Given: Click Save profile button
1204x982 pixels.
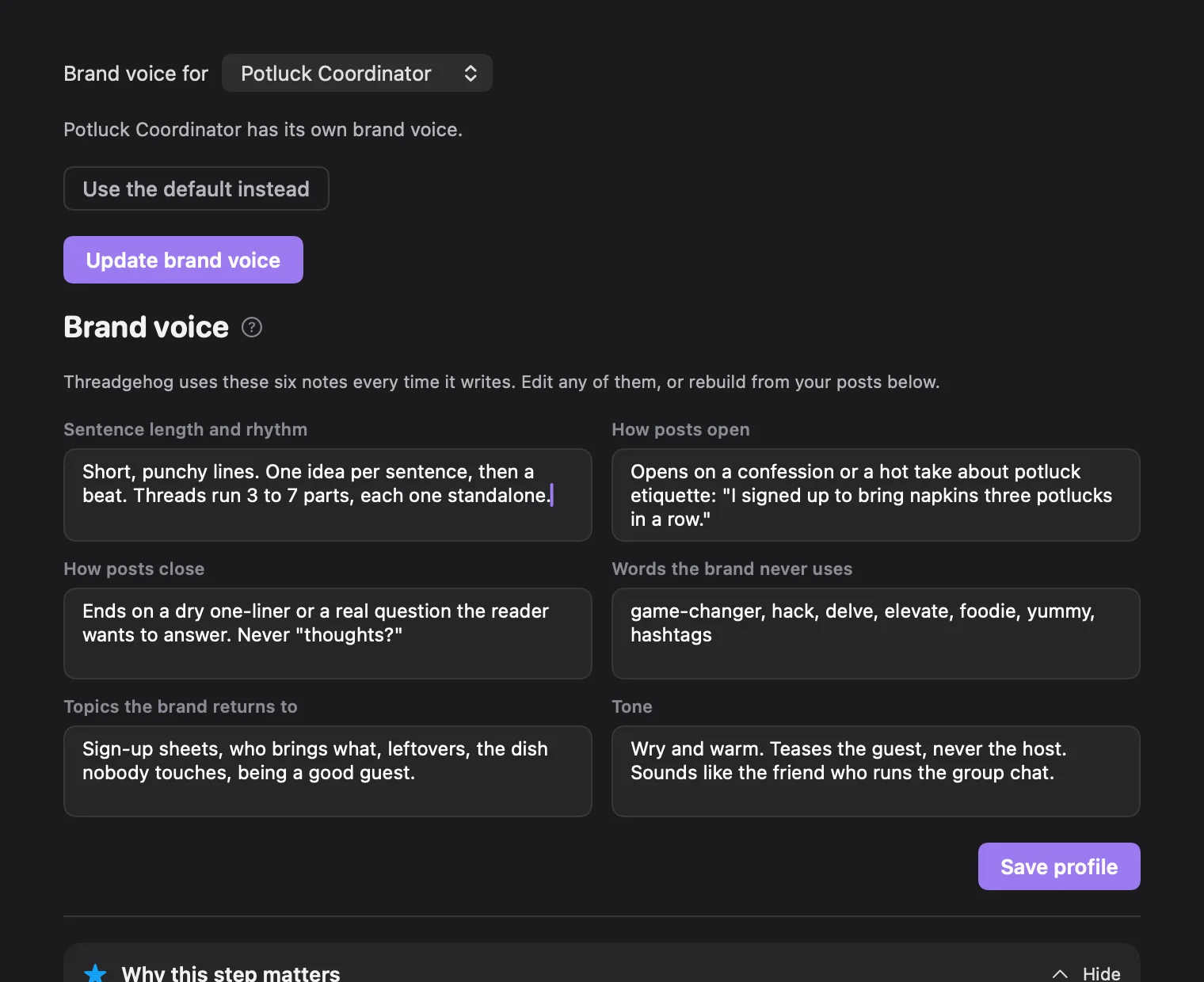Looking at the screenshot, I should click(1059, 866).
